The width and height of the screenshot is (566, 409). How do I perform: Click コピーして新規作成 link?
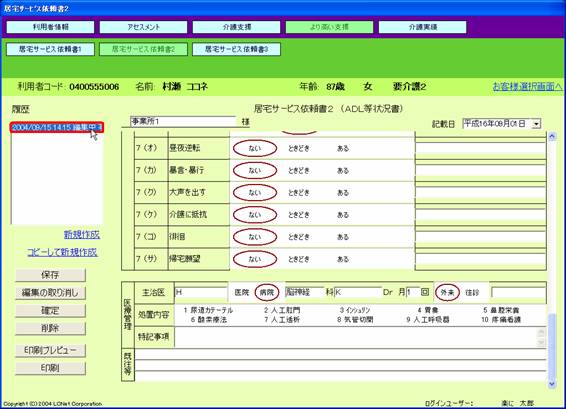pos(62,252)
